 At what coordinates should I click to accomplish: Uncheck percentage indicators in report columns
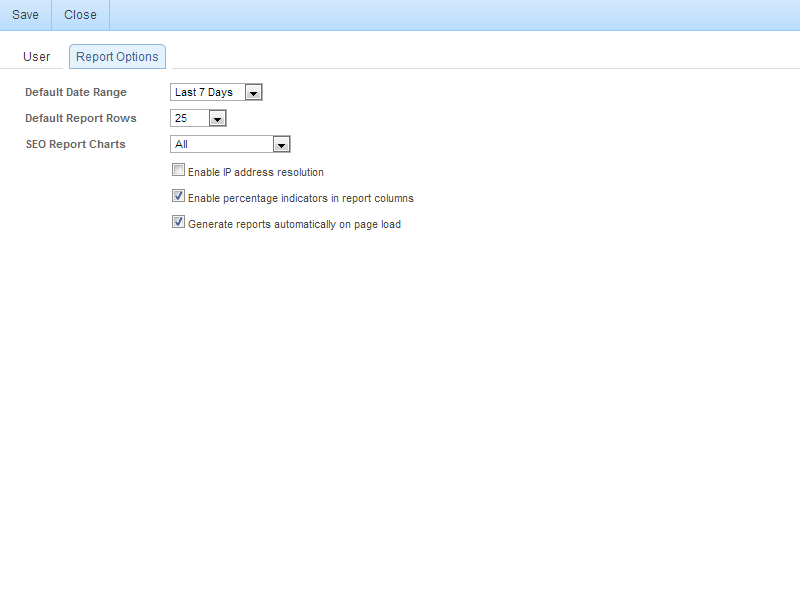178,196
